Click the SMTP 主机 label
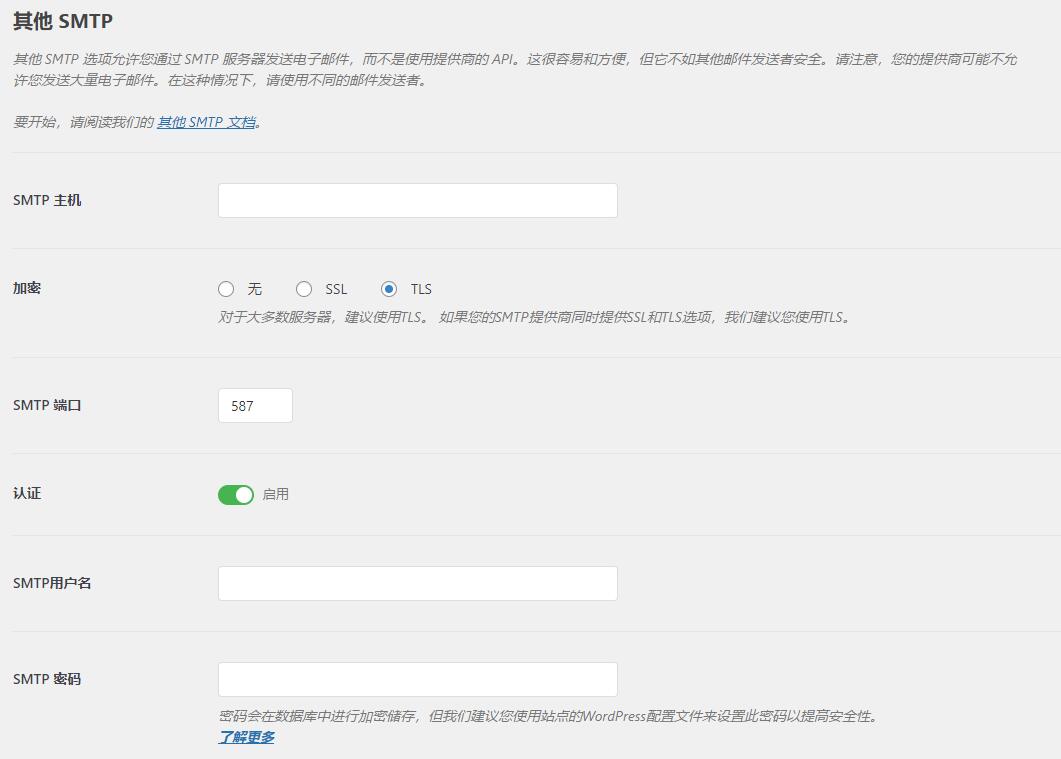 [x=47, y=200]
